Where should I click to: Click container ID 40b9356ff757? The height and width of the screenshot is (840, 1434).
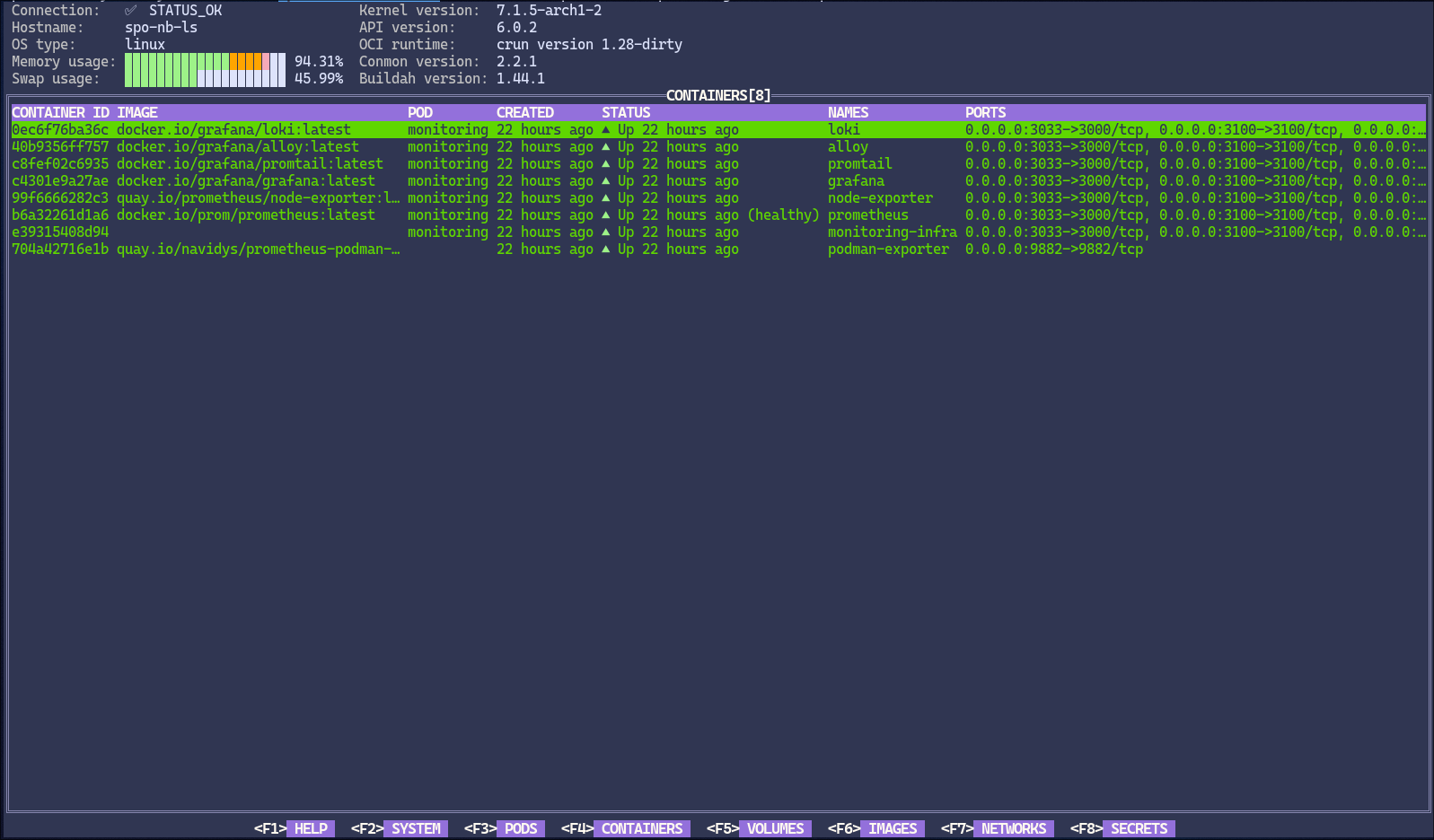tap(60, 146)
